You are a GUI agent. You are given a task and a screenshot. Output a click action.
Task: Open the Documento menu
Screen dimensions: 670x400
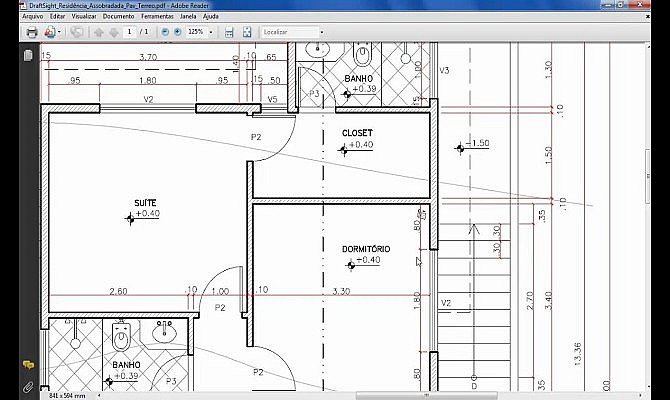tap(118, 16)
